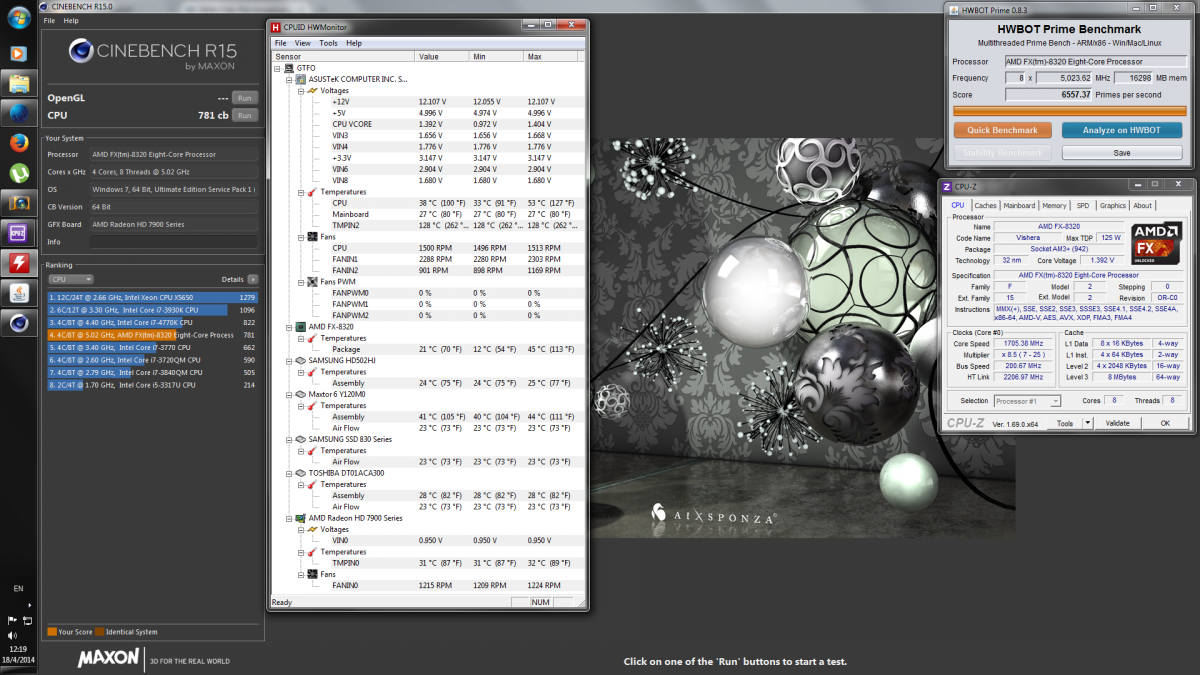Click the volume speaker tray icon
This screenshot has width=1200, height=675.
(x=12, y=635)
